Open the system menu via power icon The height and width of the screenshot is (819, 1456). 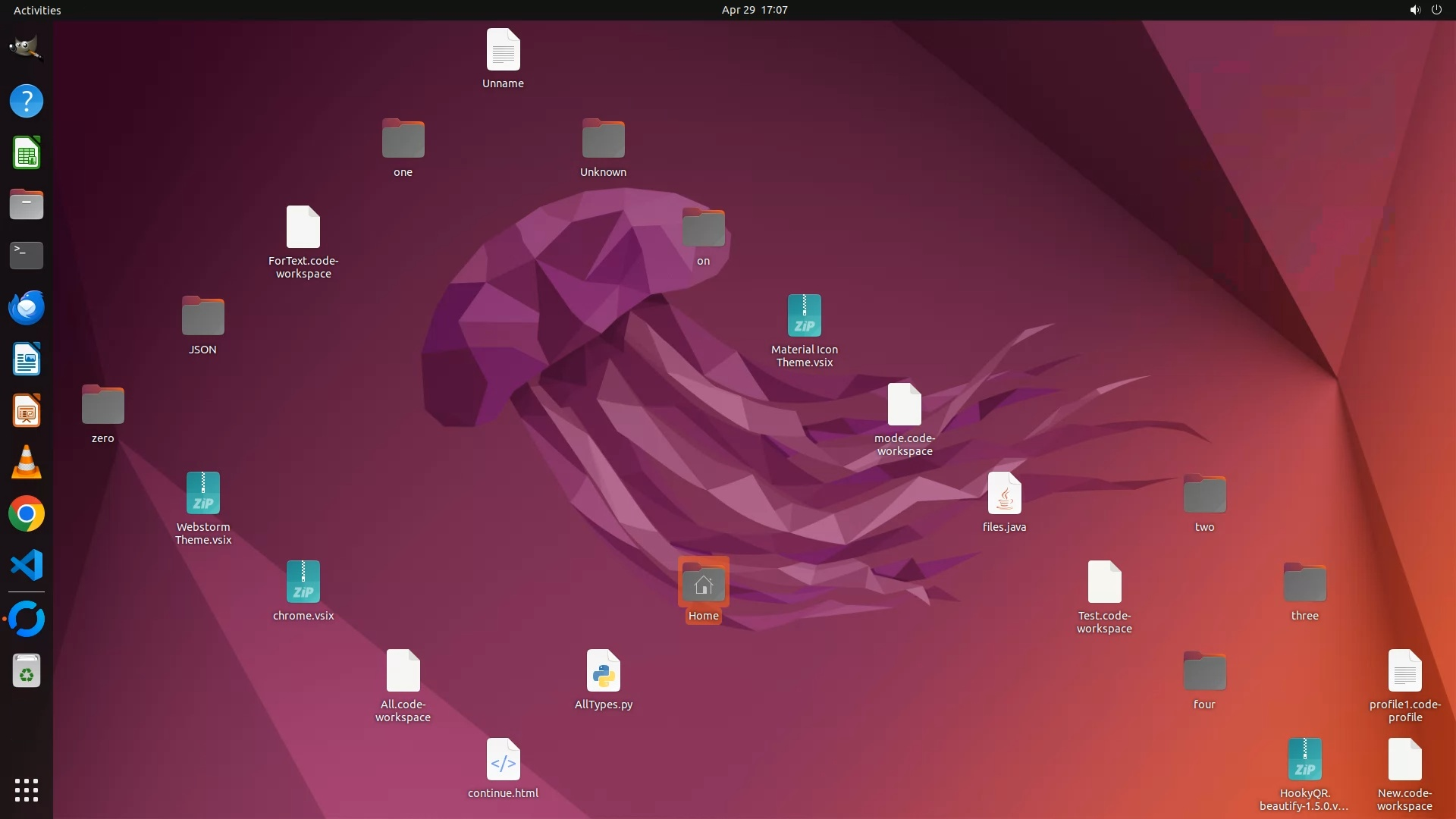point(1436,10)
